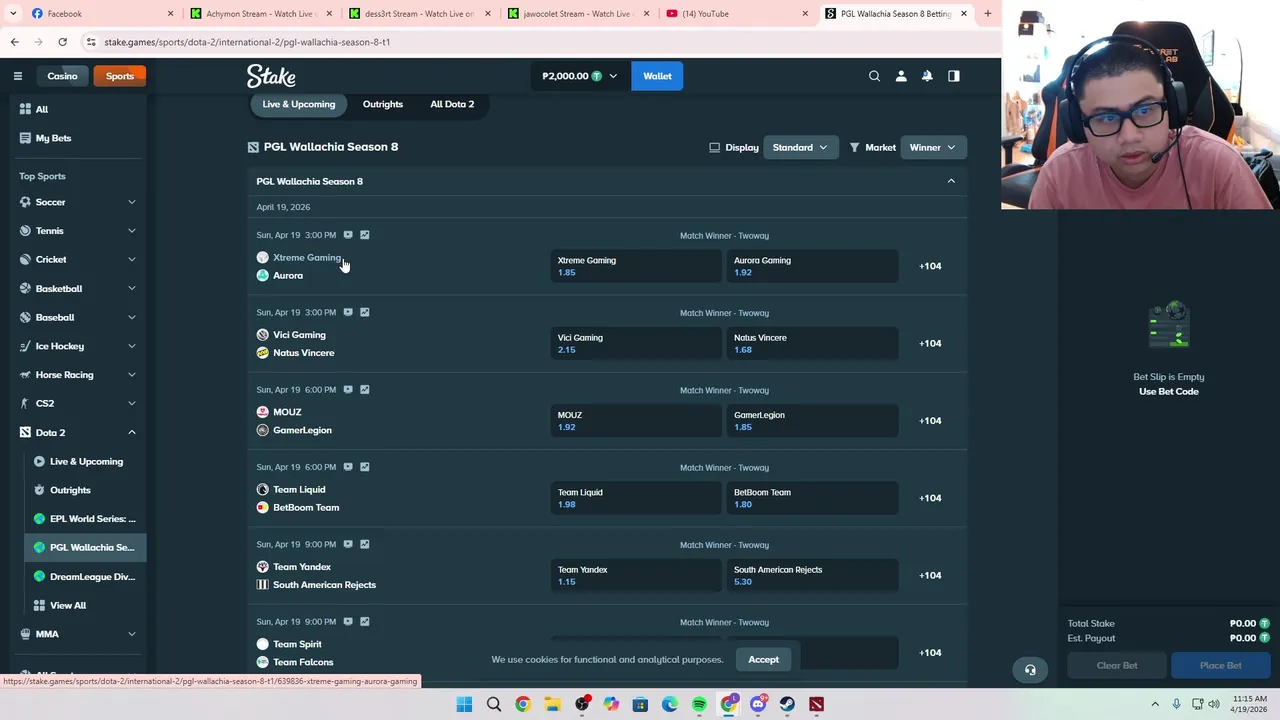
Task: Switch to Sports mode
Action: 119,76
